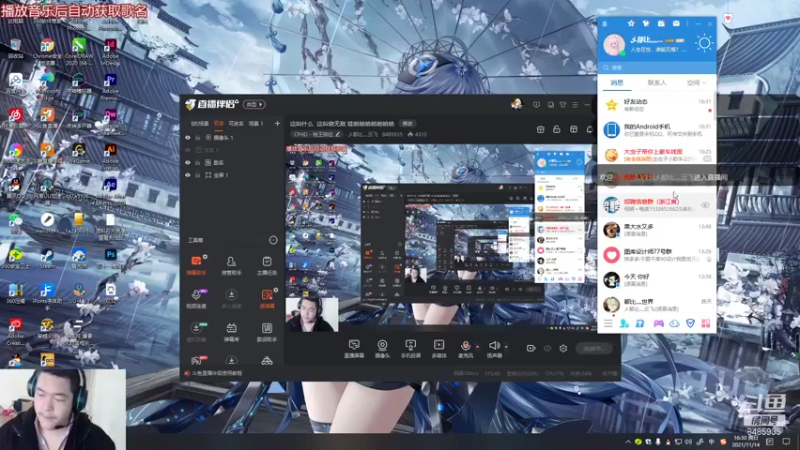This screenshot has height=450, width=800.
Task: Collapse the 工具箱 toolbox panel
Action: pos(273,240)
